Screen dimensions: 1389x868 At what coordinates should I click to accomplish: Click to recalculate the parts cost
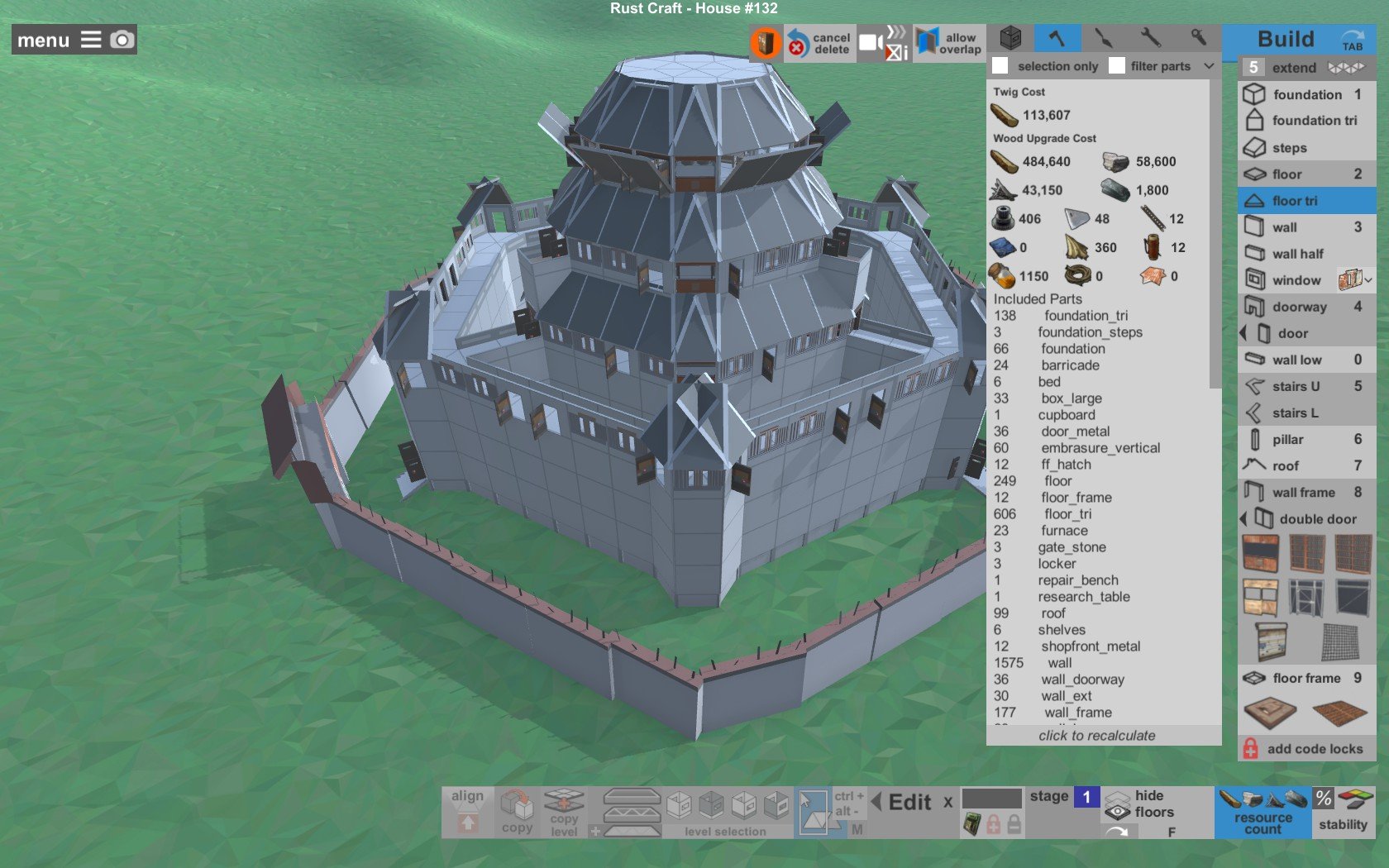[x=1097, y=736]
